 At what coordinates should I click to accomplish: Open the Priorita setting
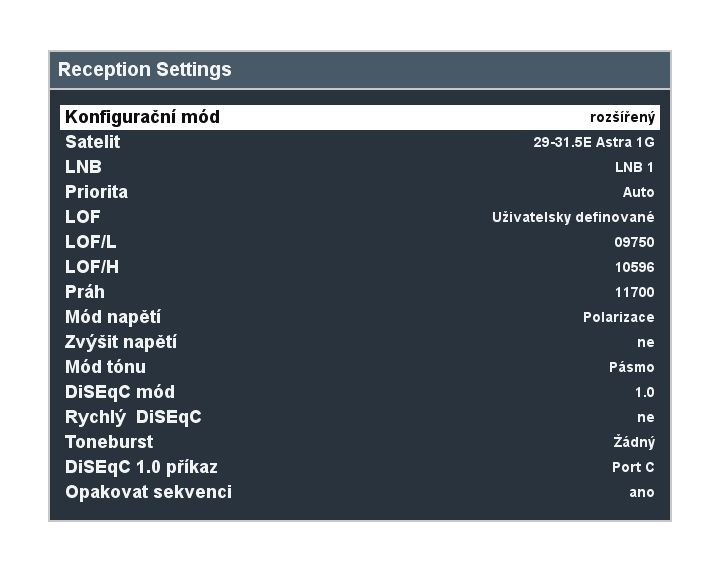pyautogui.click(x=360, y=192)
